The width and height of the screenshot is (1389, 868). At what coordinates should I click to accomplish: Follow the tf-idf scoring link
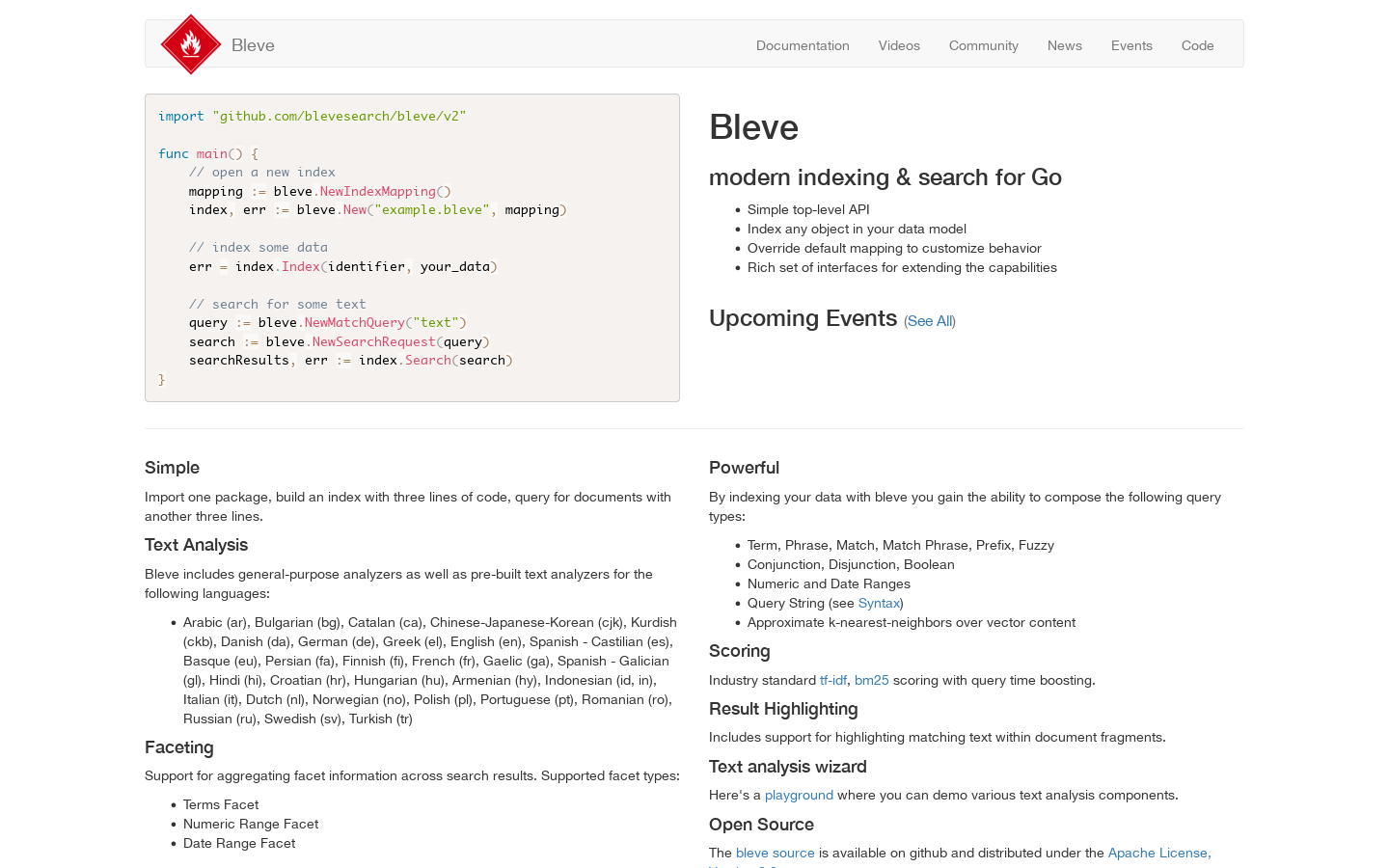pyautogui.click(x=833, y=680)
